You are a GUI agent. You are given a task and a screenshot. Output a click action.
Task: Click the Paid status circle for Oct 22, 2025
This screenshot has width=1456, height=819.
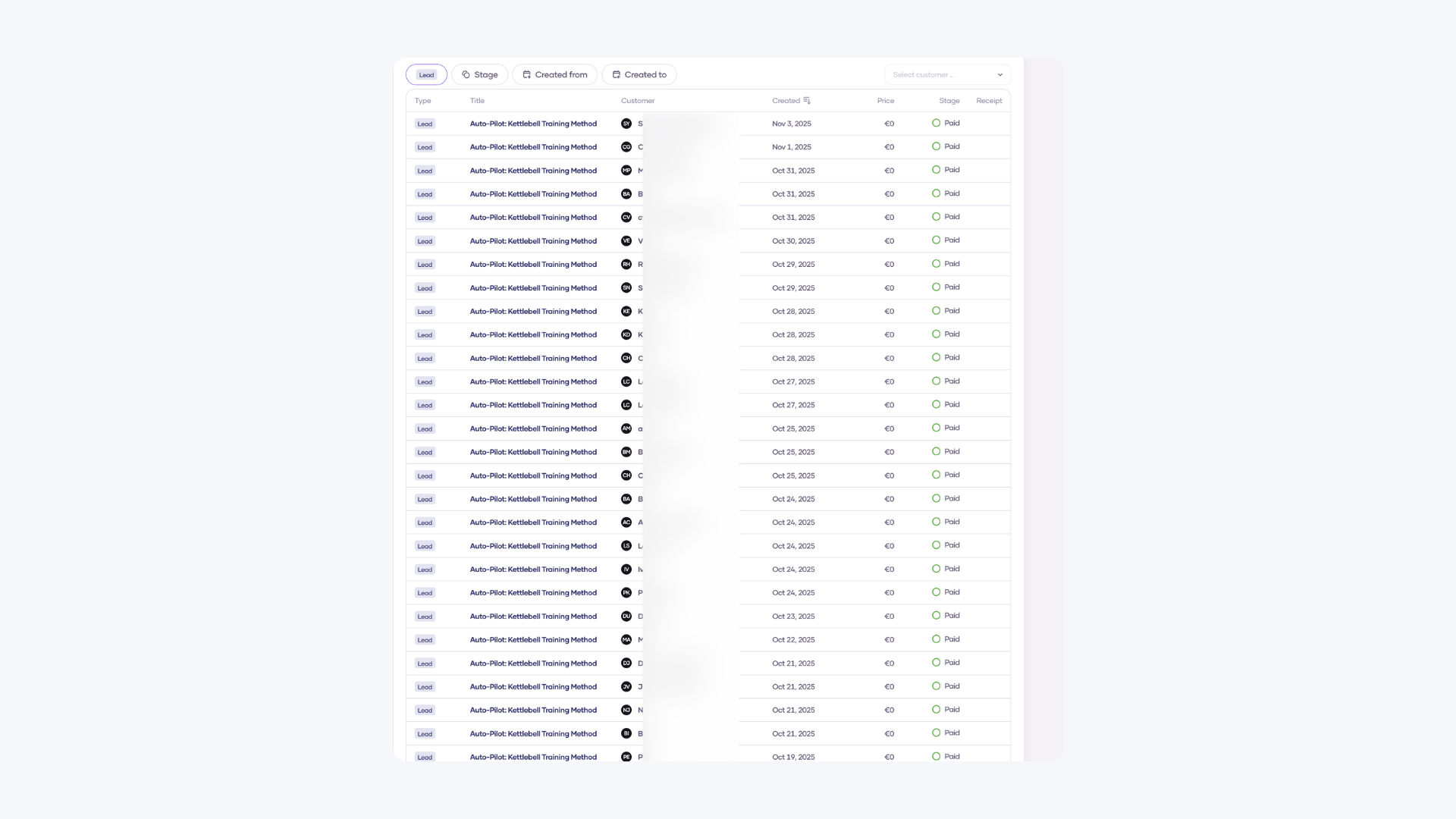[x=936, y=639]
